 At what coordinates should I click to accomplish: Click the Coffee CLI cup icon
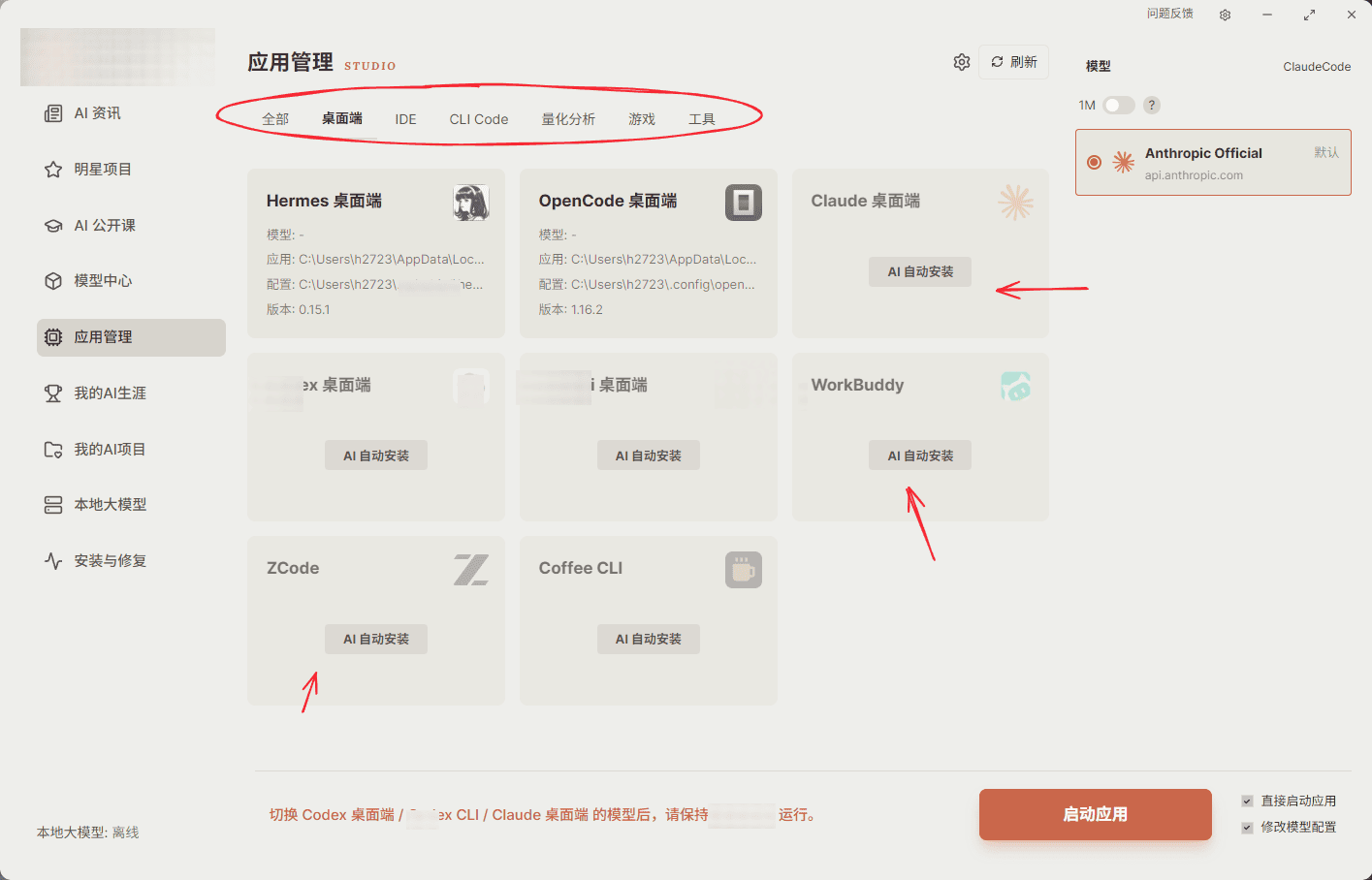pyautogui.click(x=744, y=570)
